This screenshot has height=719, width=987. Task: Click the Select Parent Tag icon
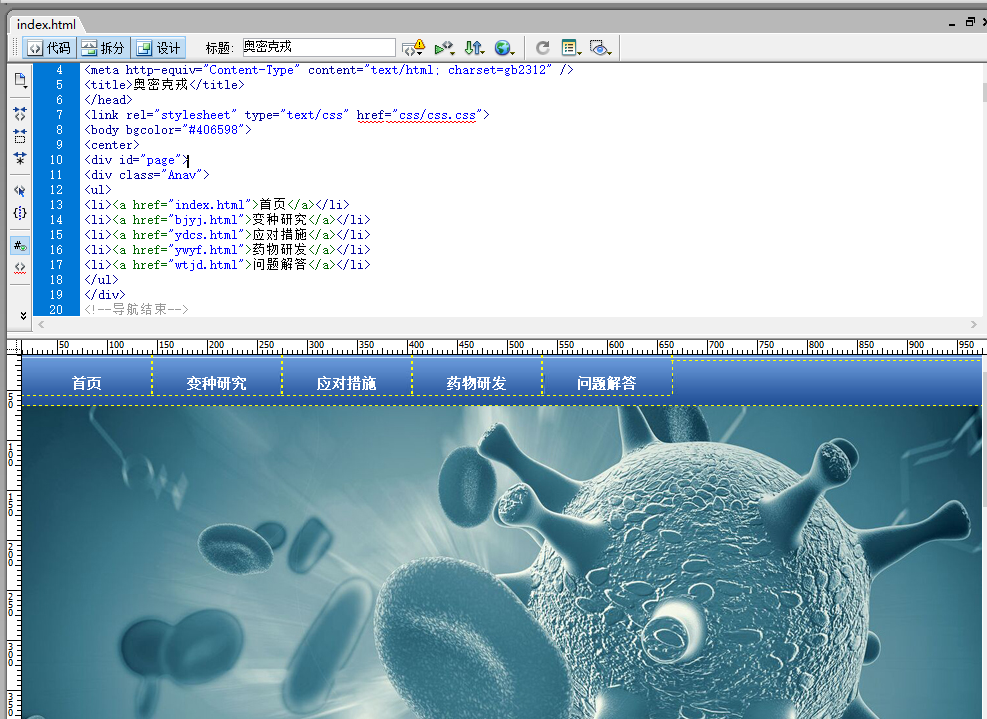tap(20, 191)
